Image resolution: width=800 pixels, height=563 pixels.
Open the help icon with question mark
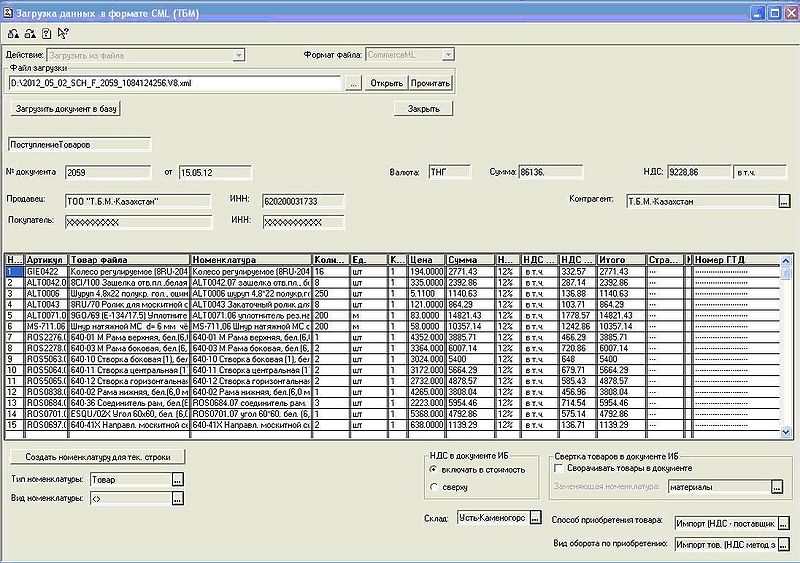coord(45,33)
